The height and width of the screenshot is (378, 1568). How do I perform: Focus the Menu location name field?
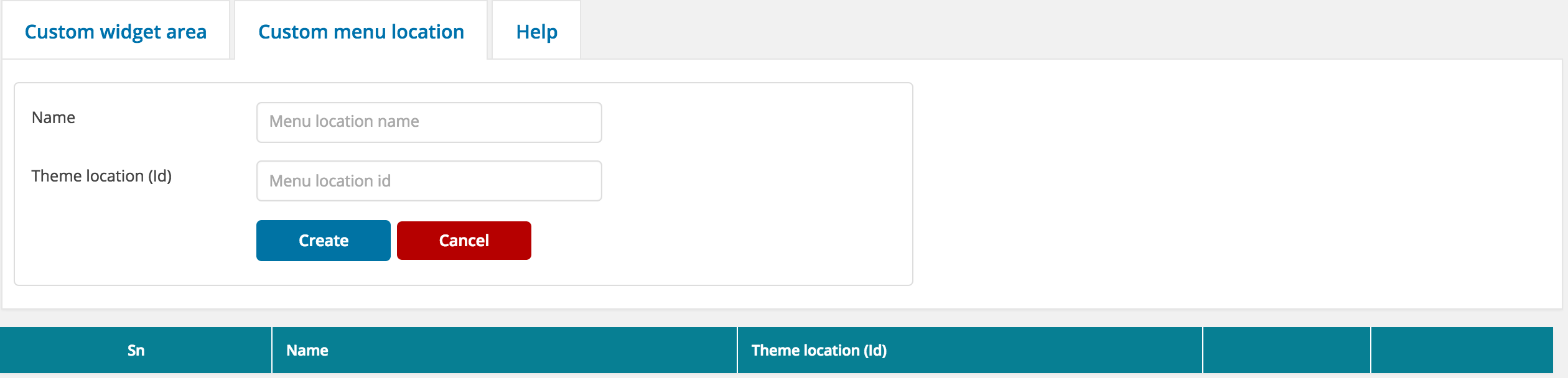pos(429,122)
